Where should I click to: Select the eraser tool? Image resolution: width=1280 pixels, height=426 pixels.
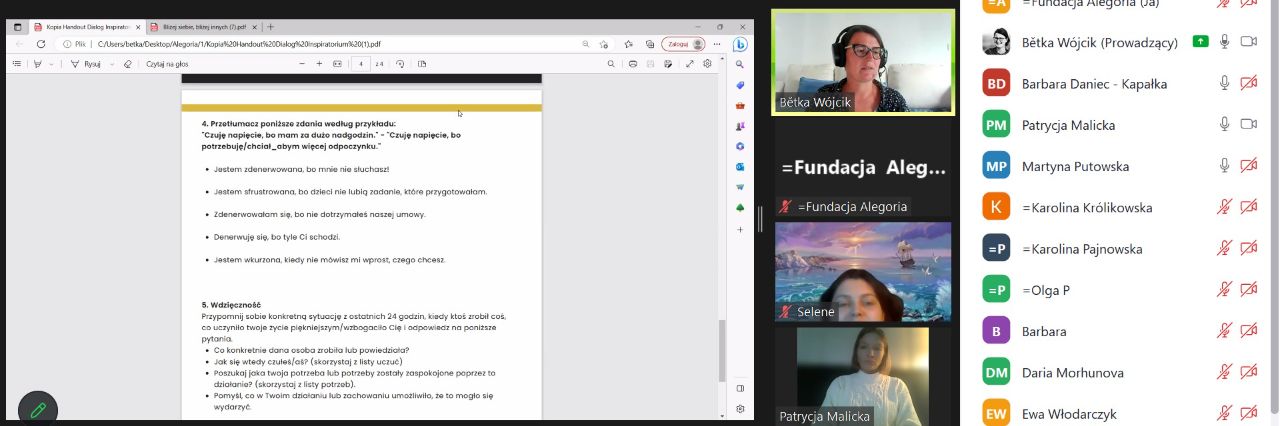(127, 63)
